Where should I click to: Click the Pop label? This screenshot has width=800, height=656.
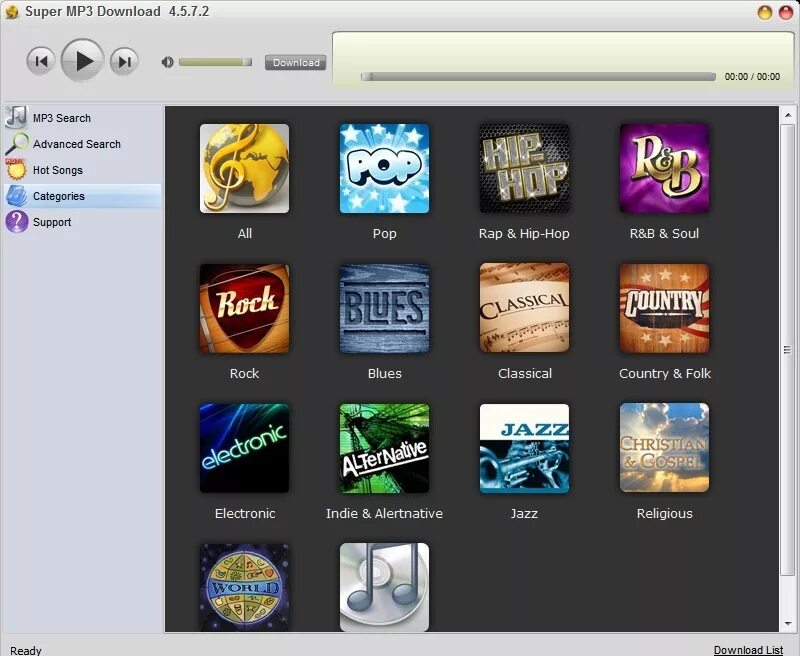[385, 234]
